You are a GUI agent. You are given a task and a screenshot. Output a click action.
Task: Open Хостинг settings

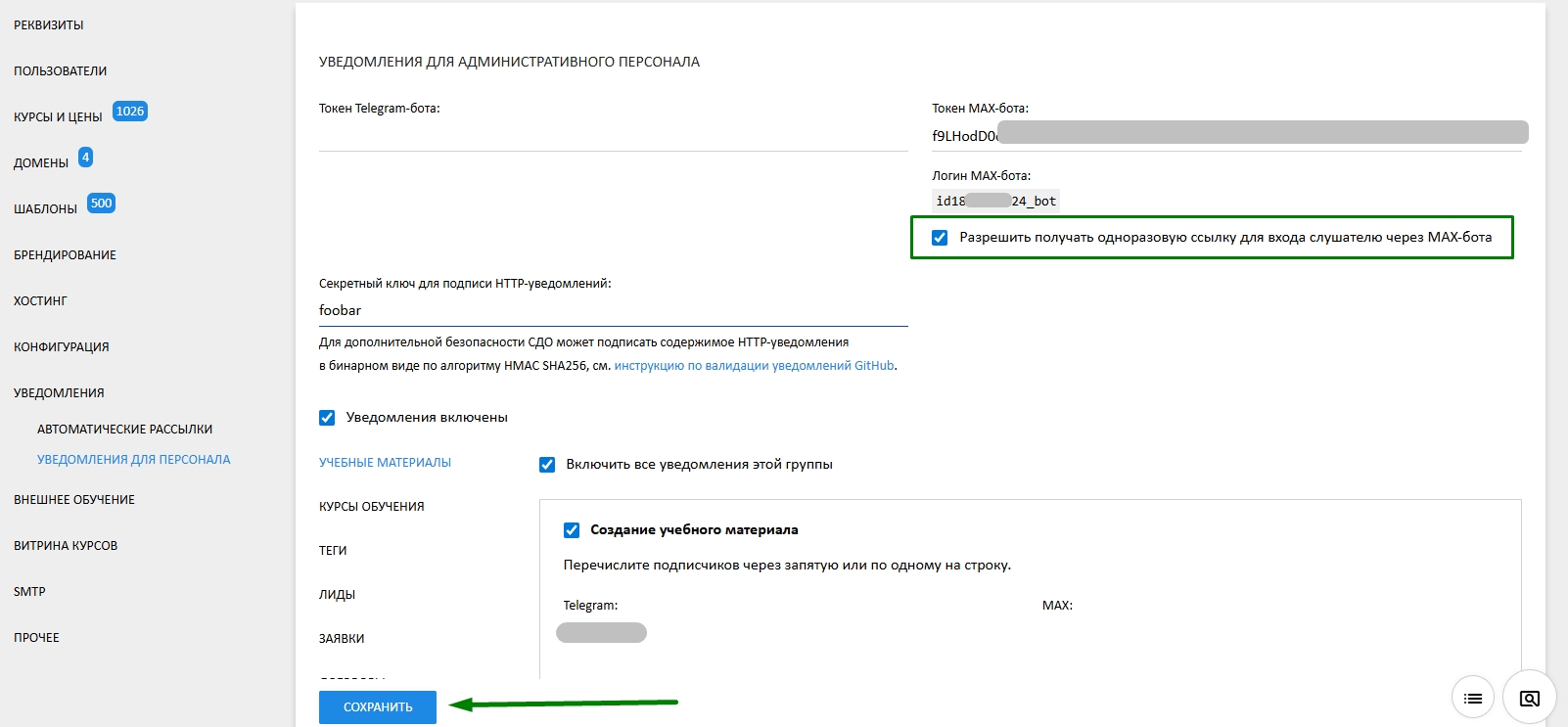[x=40, y=301]
